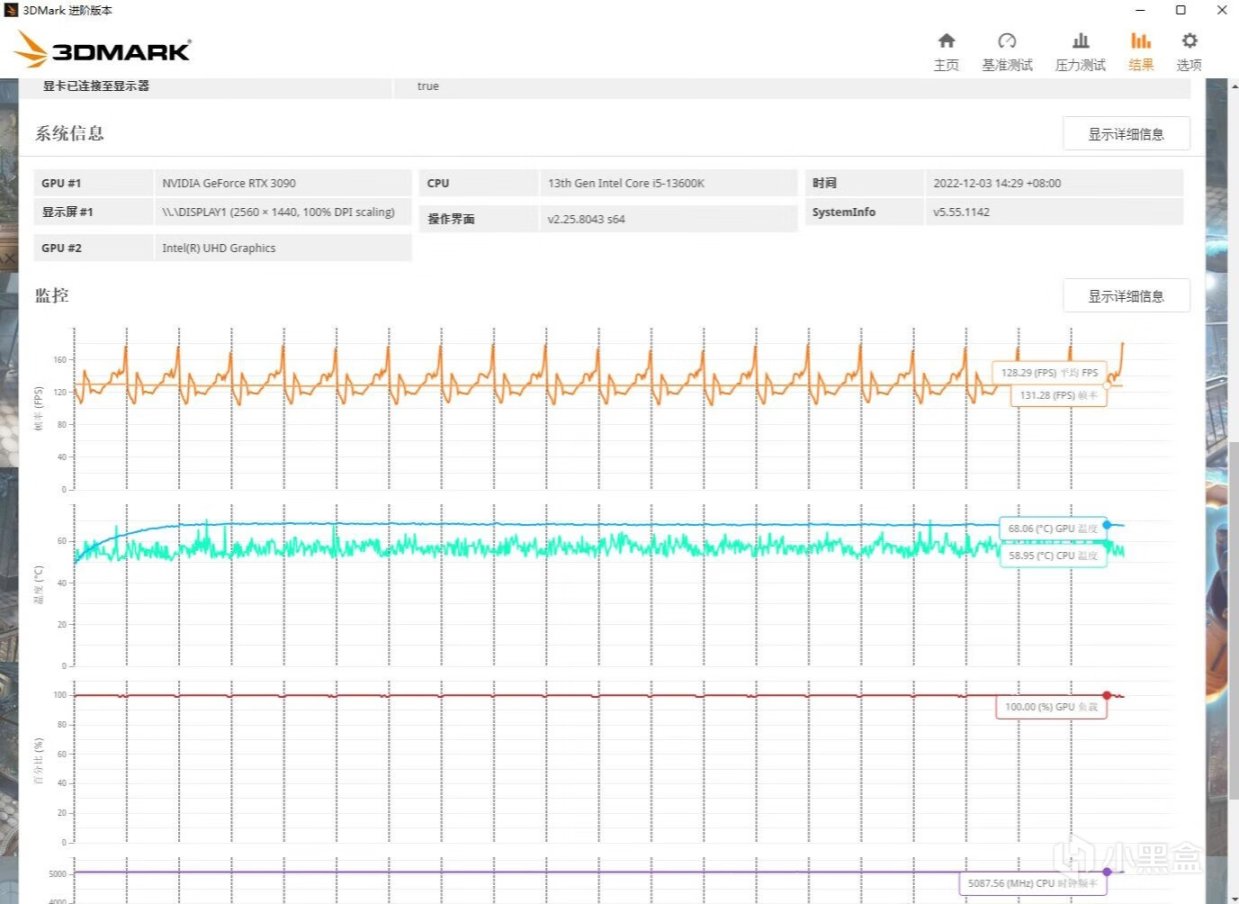Open the 选项 options gear icon
The image size is (1239, 904).
pyautogui.click(x=1189, y=41)
